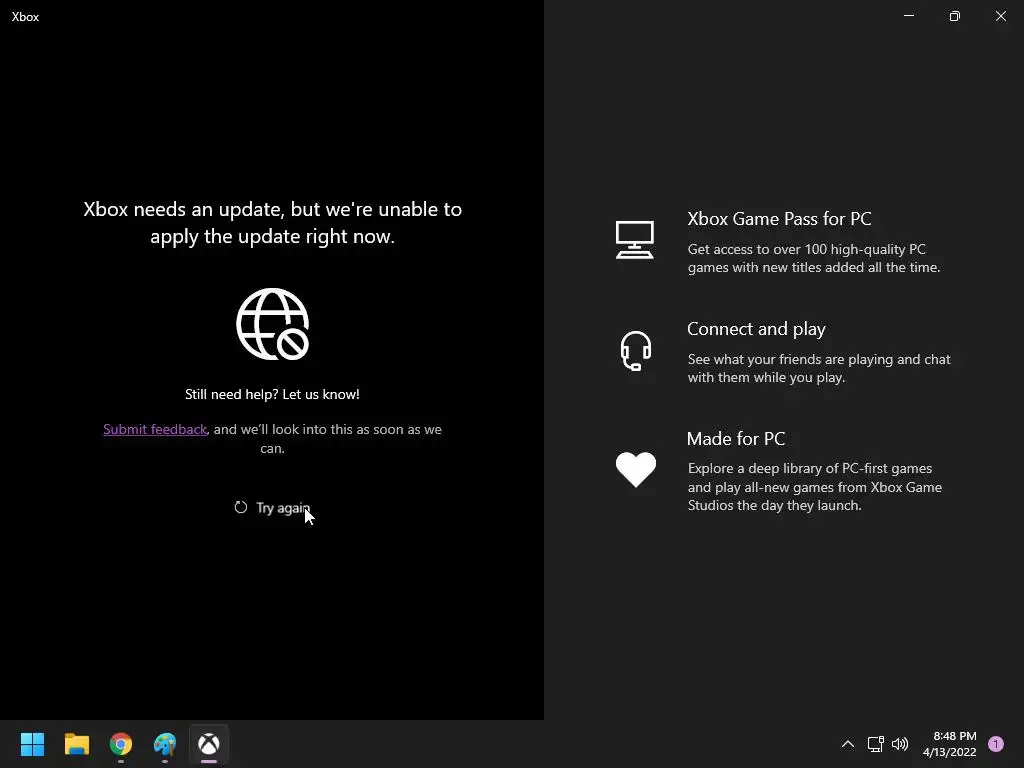Click the Connect and play heading
Screen dimensions: 1024x768
pyautogui.click(x=756, y=329)
